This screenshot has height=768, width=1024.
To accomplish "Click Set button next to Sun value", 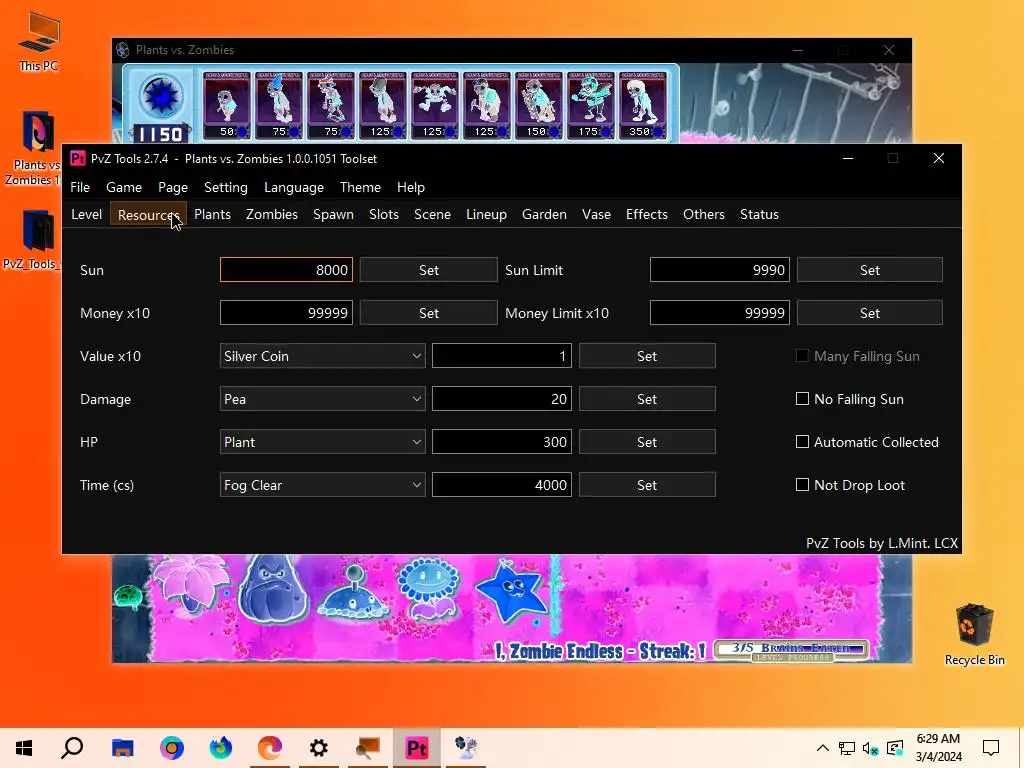I will coord(428,270).
